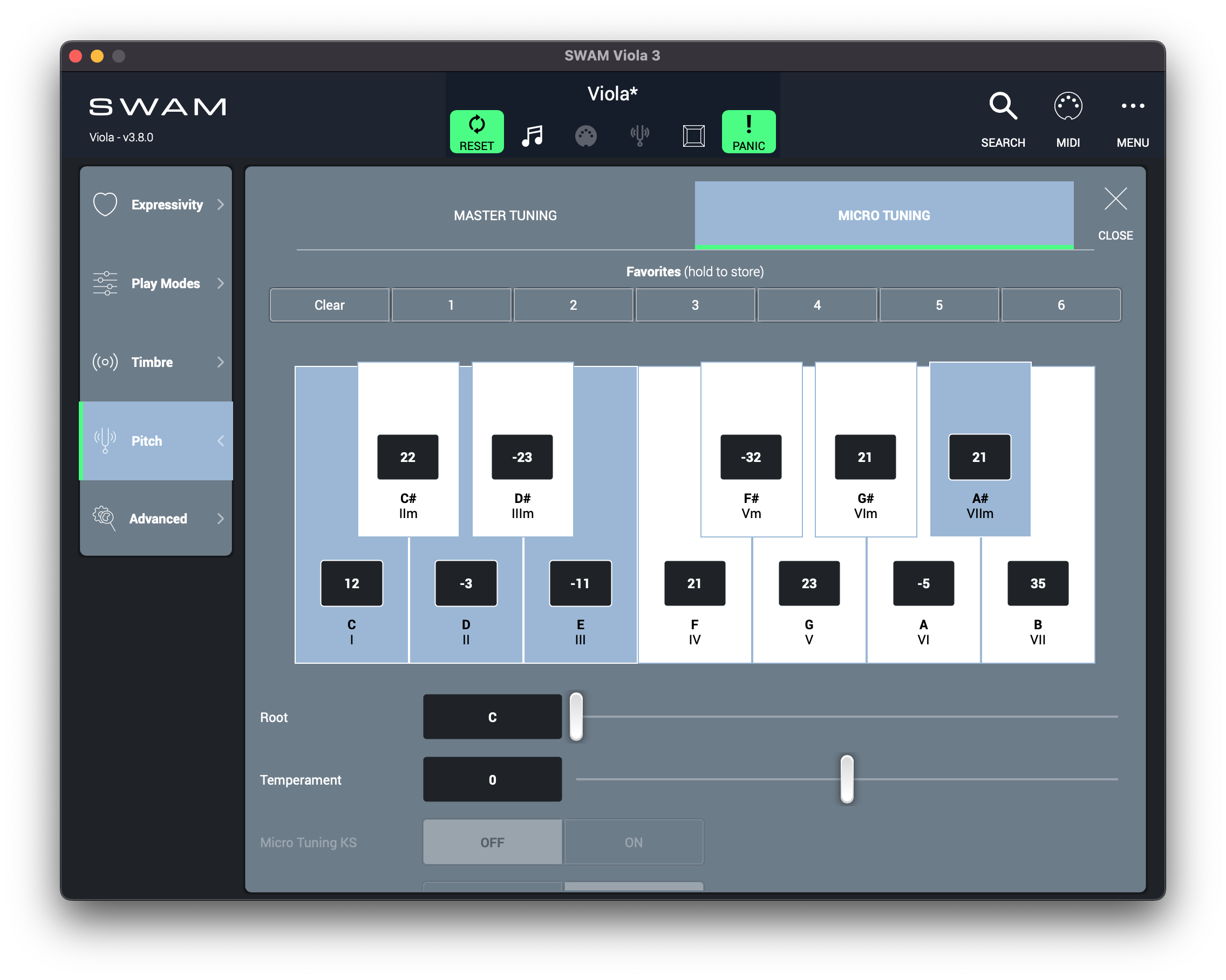Click the MIDI palette icon in the toolbar
The height and width of the screenshot is (980, 1226).
coord(585,136)
